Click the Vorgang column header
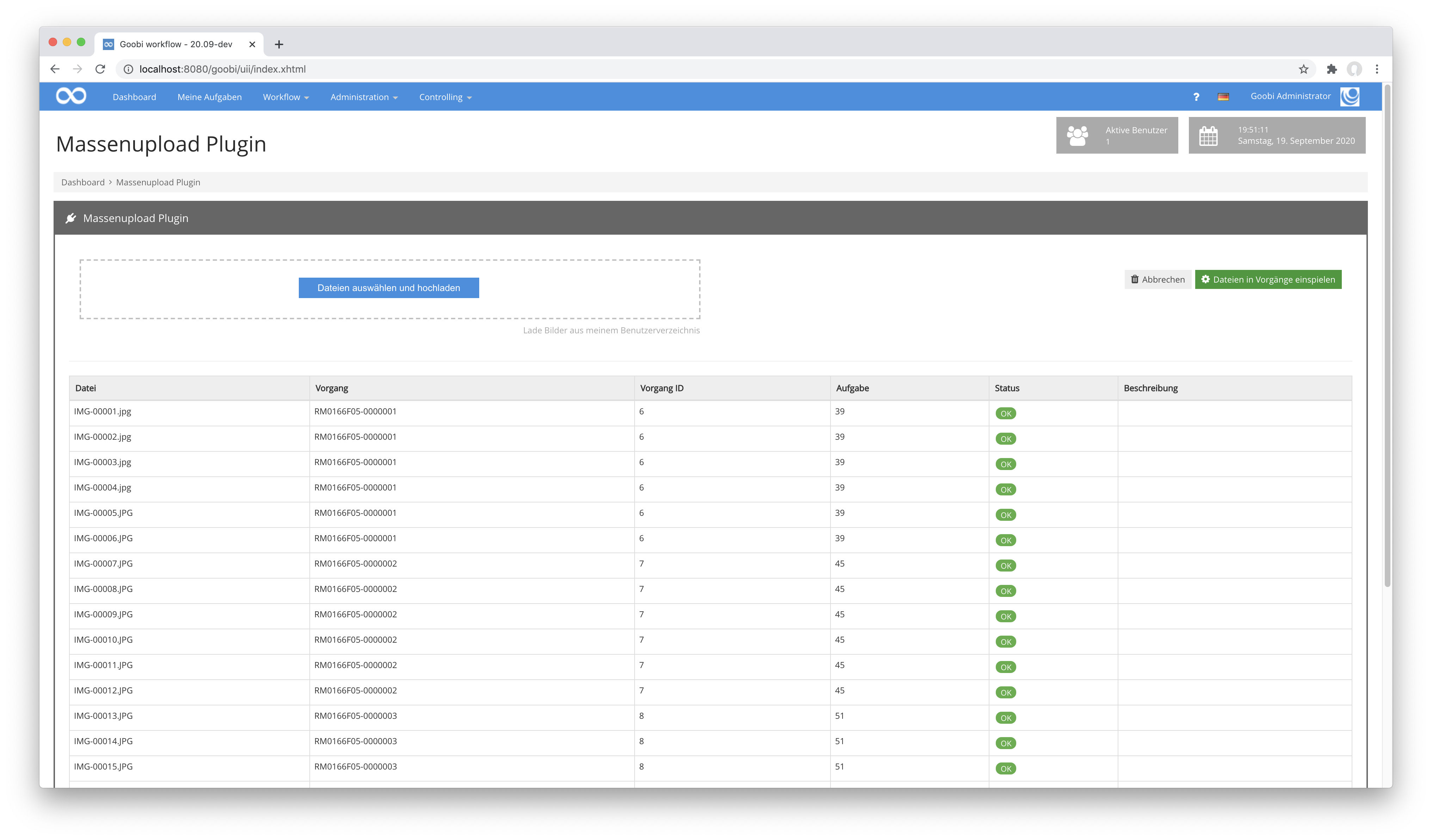The image size is (1432, 840). (x=472, y=388)
